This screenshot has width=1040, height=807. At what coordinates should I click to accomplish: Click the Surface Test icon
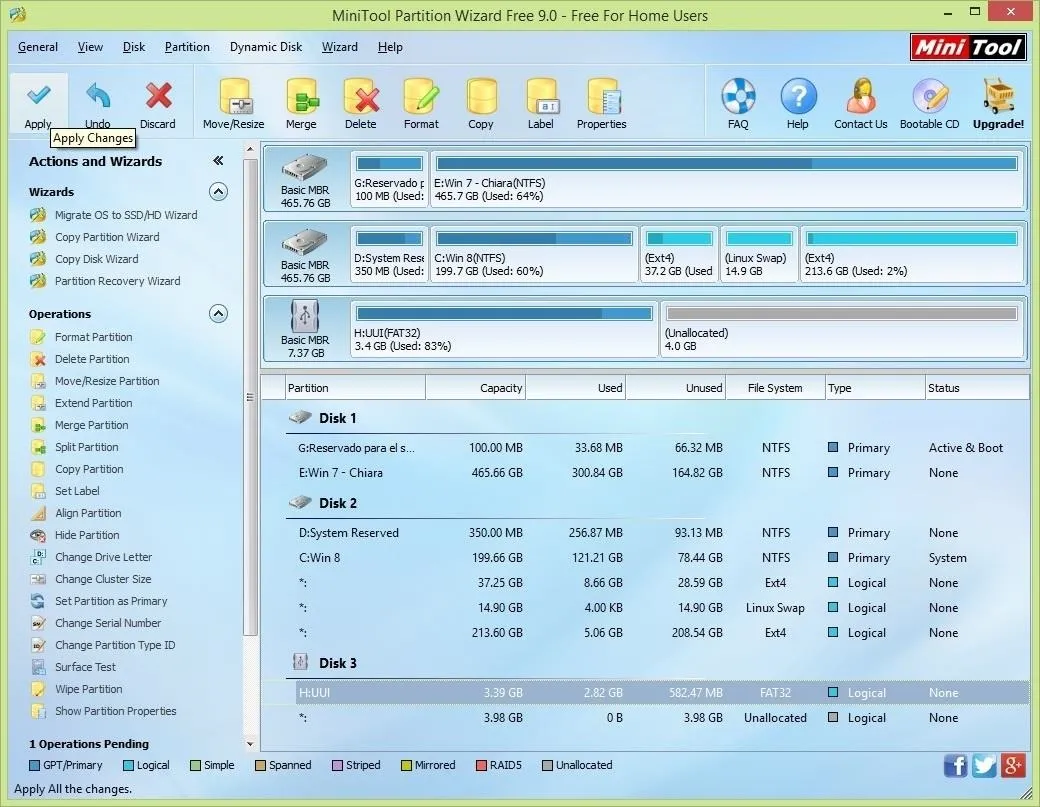pyautogui.click(x=38, y=667)
